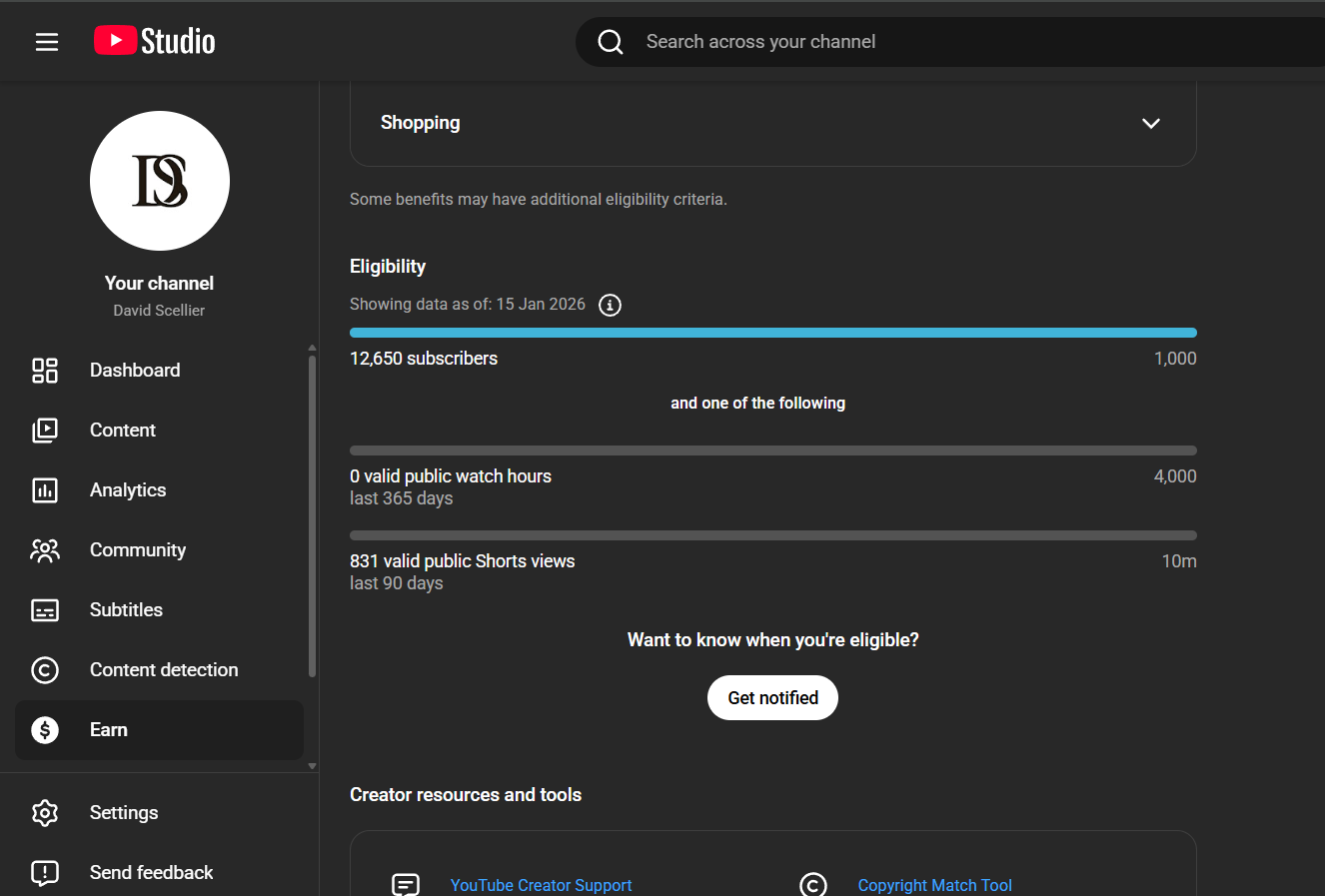Expand the Shopping section chevron
Image resolution: width=1325 pixels, height=896 pixels.
coord(1151,123)
